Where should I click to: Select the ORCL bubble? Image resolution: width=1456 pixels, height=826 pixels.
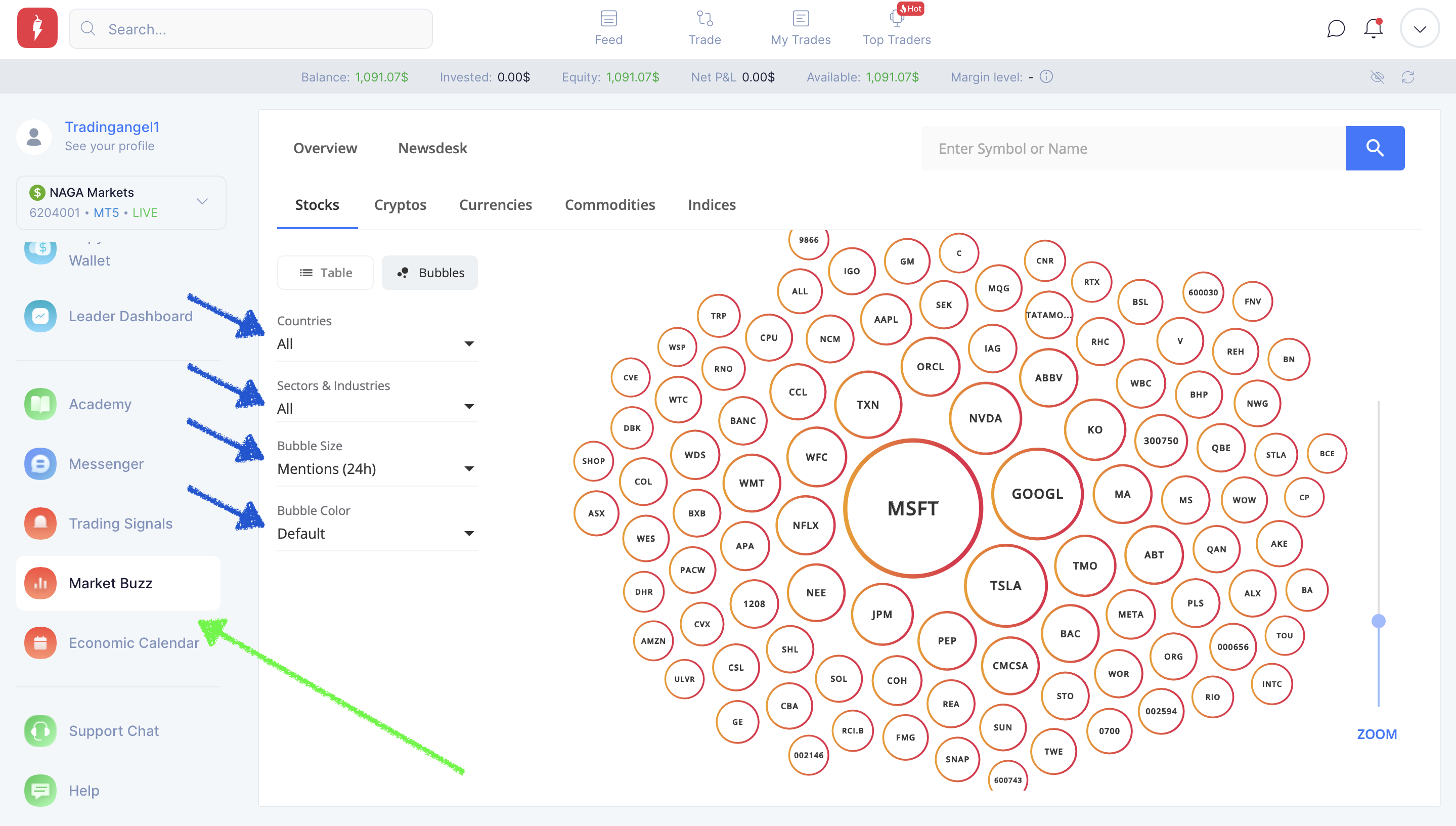930,367
